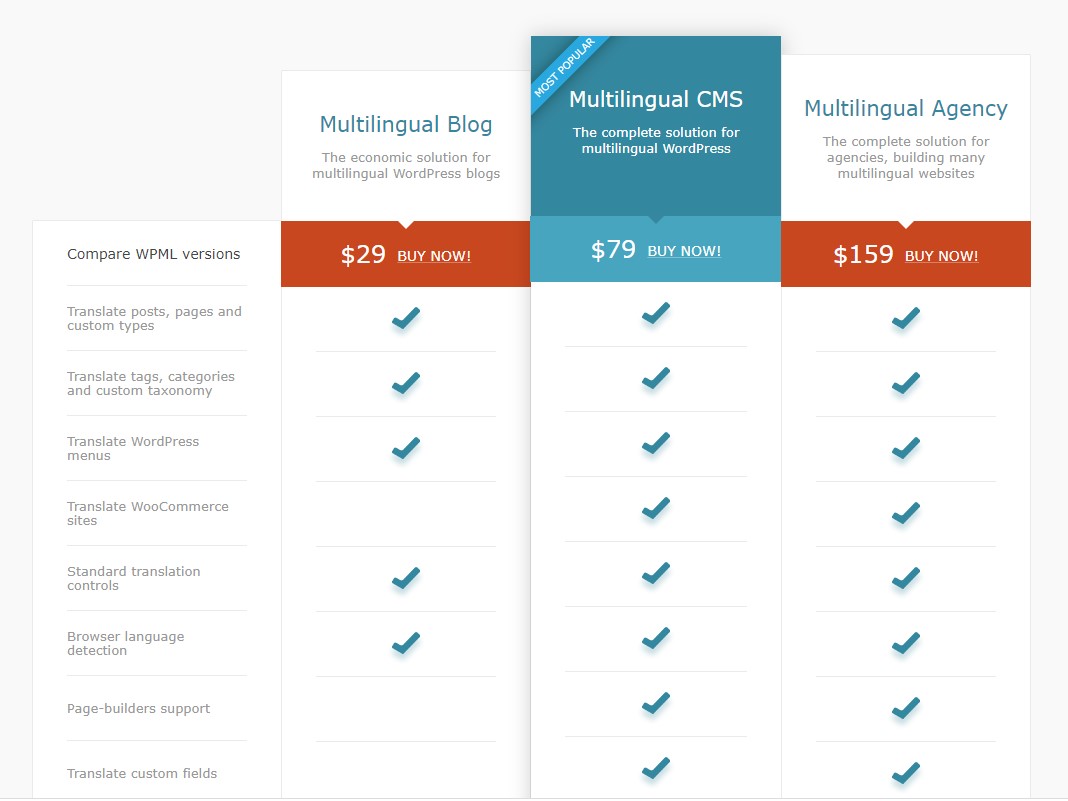Image resolution: width=1068 pixels, height=801 pixels.
Task: Click Multilingual Blog checkmark for browser language detection
Action: click(x=406, y=642)
